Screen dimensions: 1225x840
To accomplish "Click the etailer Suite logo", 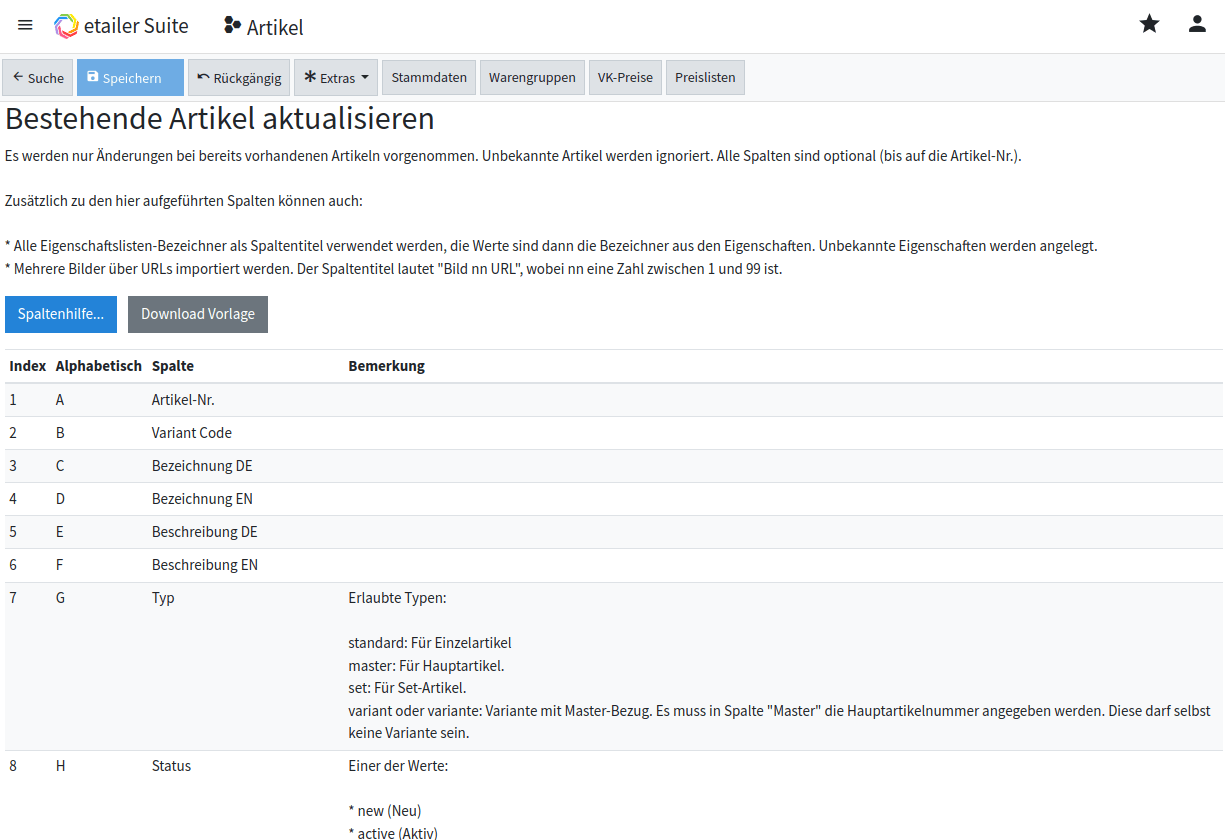I will coord(66,26).
